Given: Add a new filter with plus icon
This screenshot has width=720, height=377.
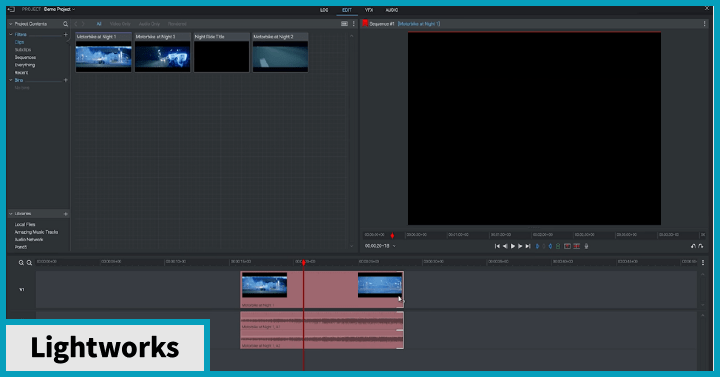Looking at the screenshot, I should tap(65, 34).
